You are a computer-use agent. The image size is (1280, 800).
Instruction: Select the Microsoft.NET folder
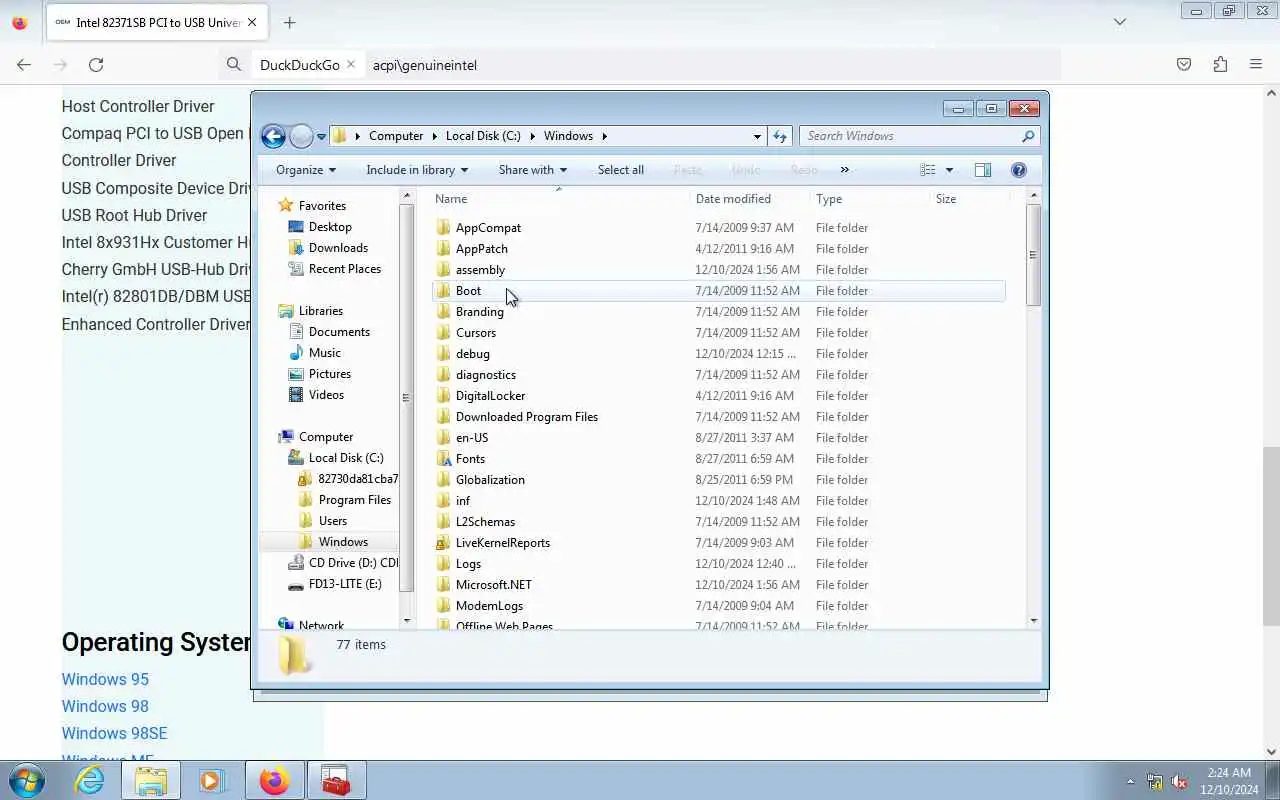point(493,584)
